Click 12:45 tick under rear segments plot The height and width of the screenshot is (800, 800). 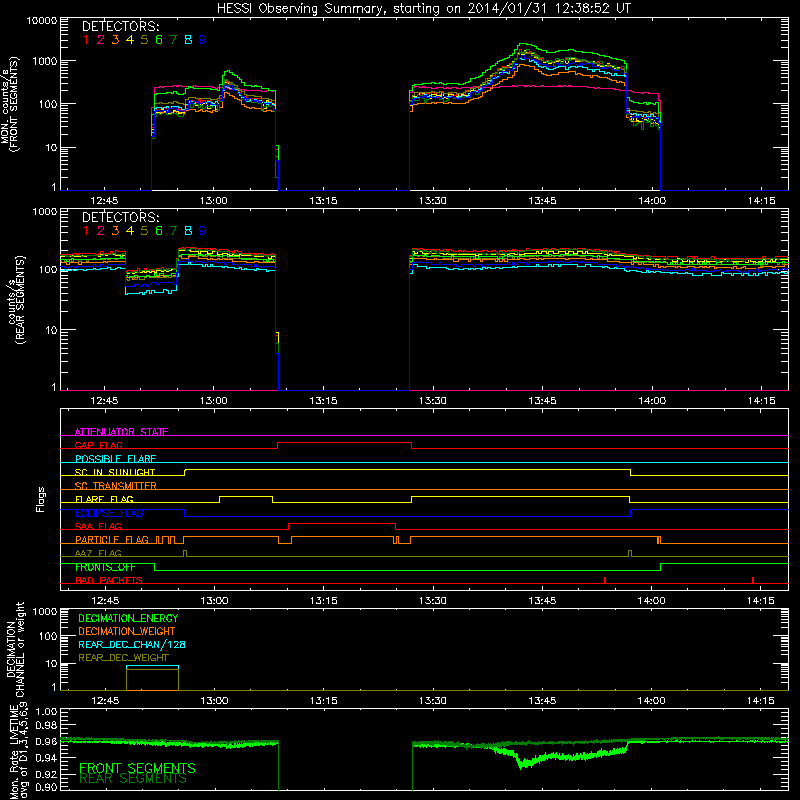click(104, 401)
